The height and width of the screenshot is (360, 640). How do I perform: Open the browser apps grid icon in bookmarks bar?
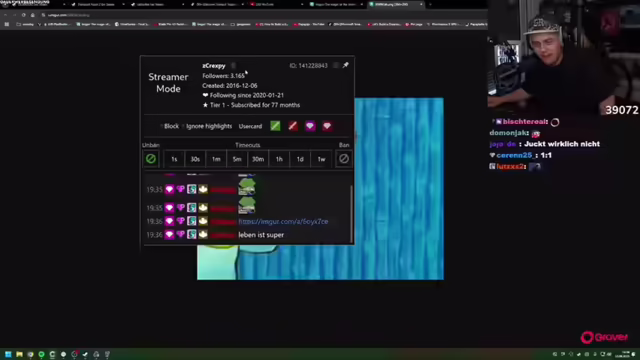point(7,24)
